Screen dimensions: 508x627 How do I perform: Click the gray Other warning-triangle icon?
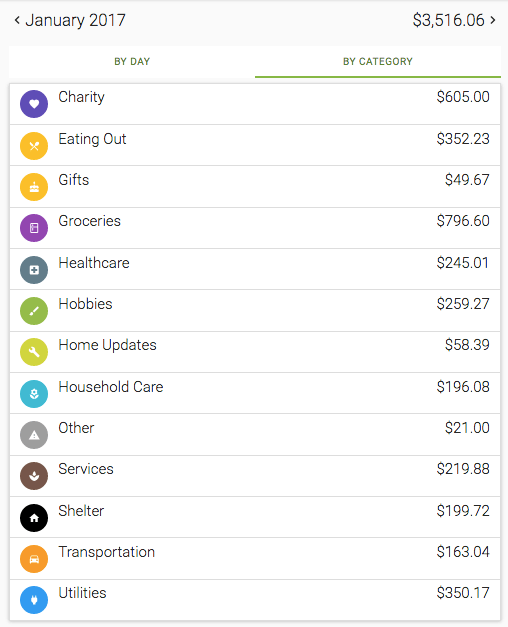pos(34,435)
